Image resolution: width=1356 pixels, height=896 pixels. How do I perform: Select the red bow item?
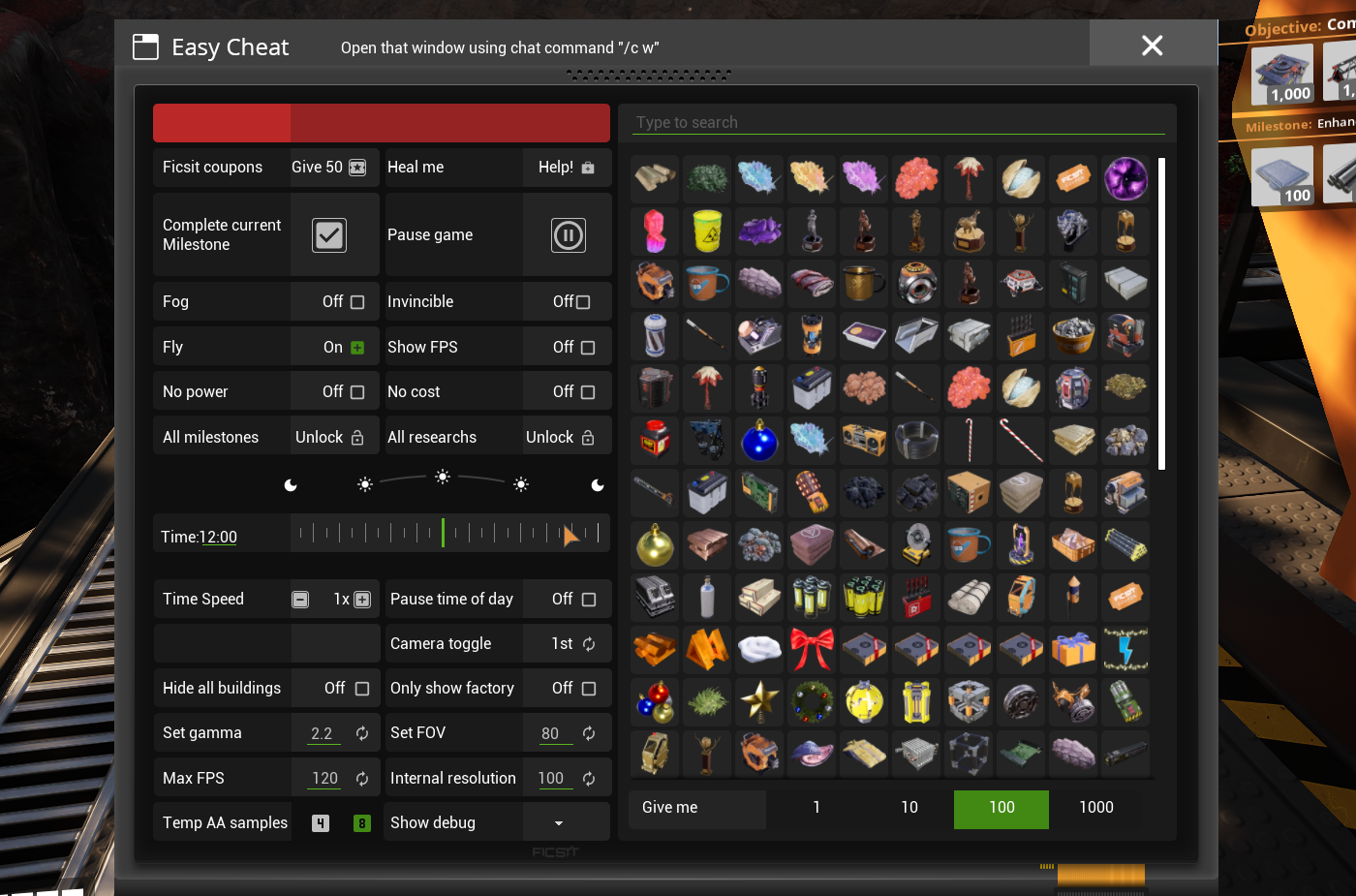point(813,649)
